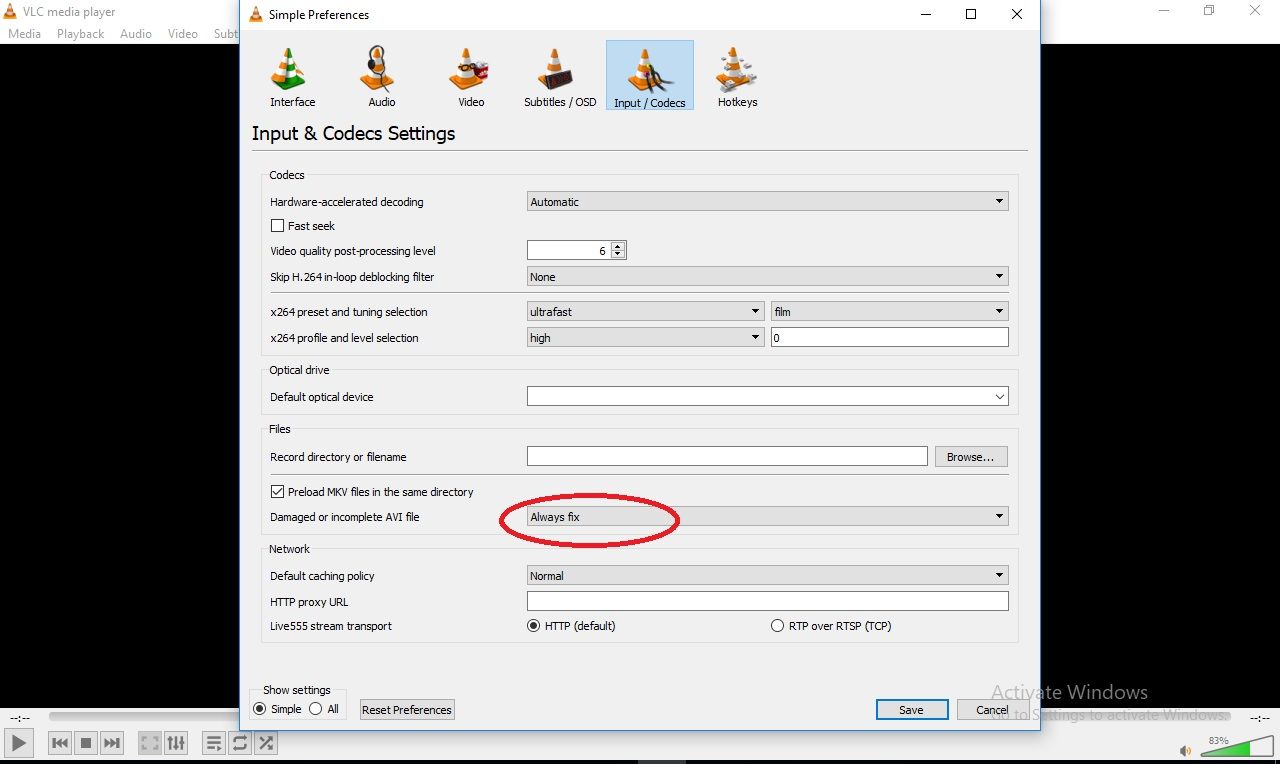Click the VLC cone icon in dialog title
Image resolution: width=1284 pixels, height=764 pixels.
click(255, 14)
